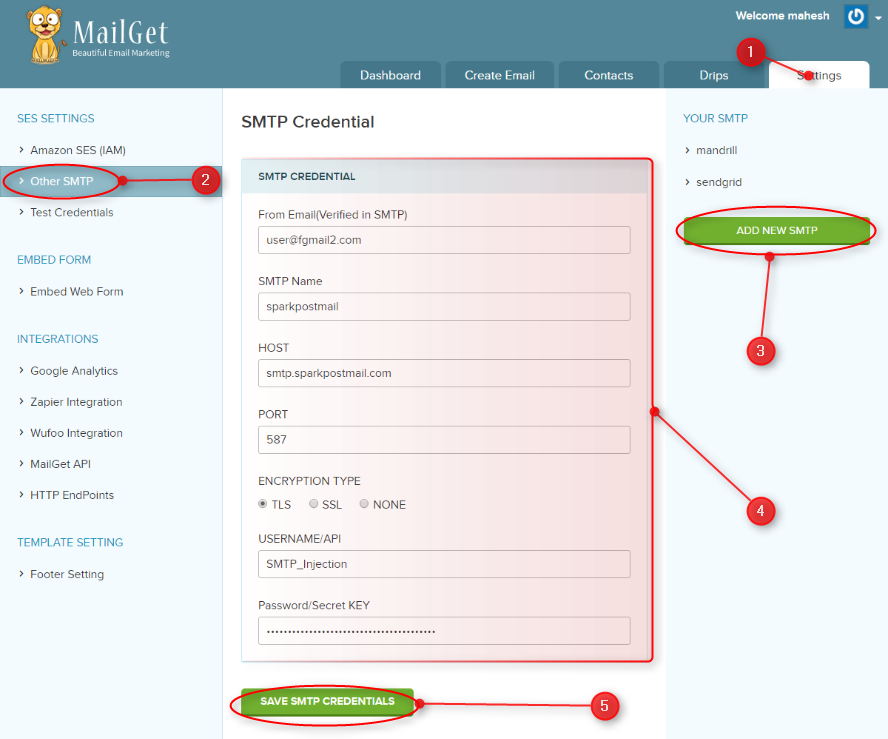888x739 pixels.
Task: Open Zapier Integration
Action: pos(76,402)
